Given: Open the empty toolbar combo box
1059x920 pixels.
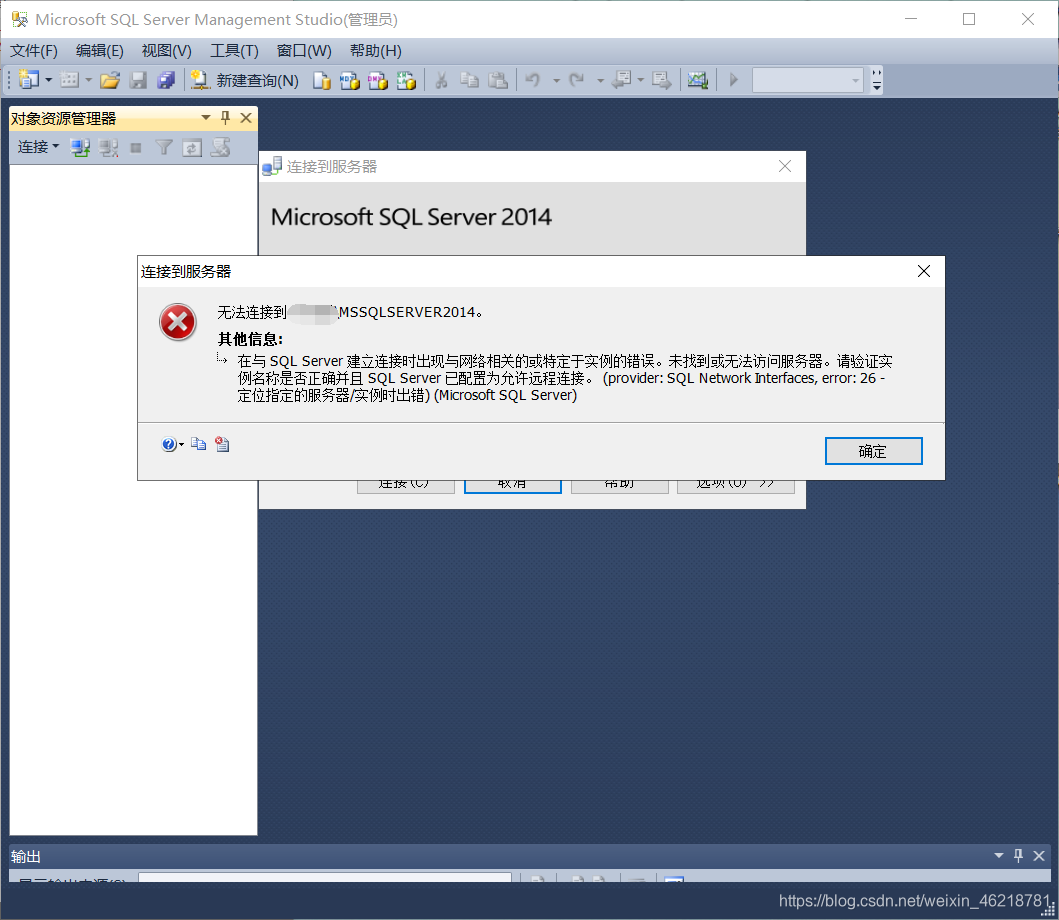Looking at the screenshot, I should tap(807, 80).
